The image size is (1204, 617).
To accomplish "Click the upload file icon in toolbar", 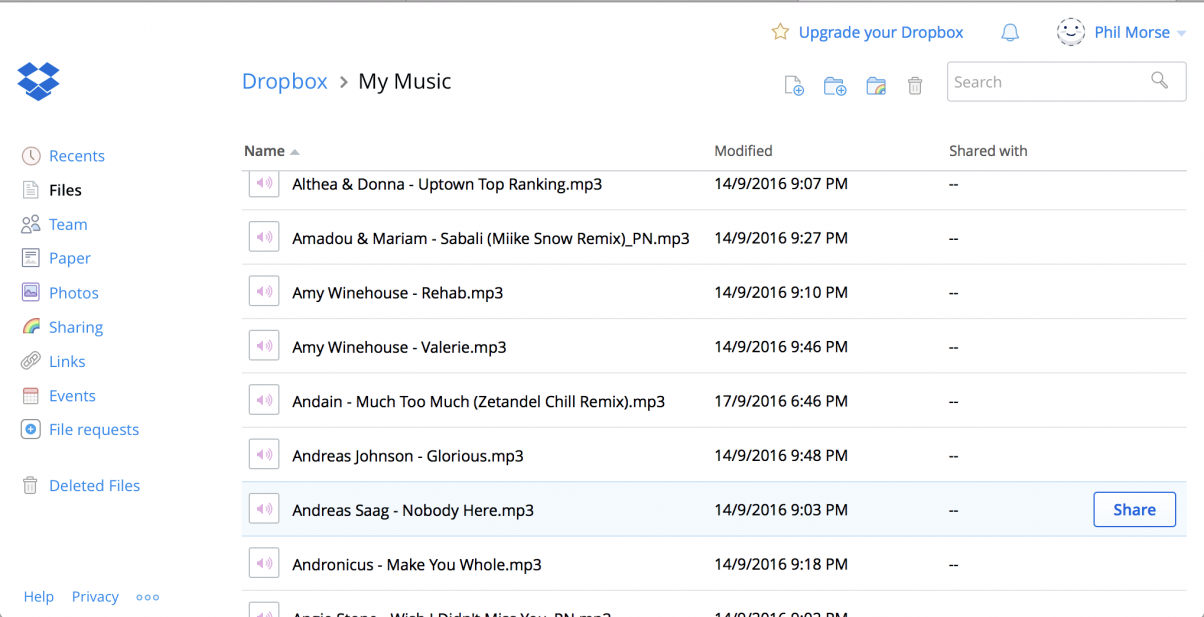I will (x=794, y=86).
